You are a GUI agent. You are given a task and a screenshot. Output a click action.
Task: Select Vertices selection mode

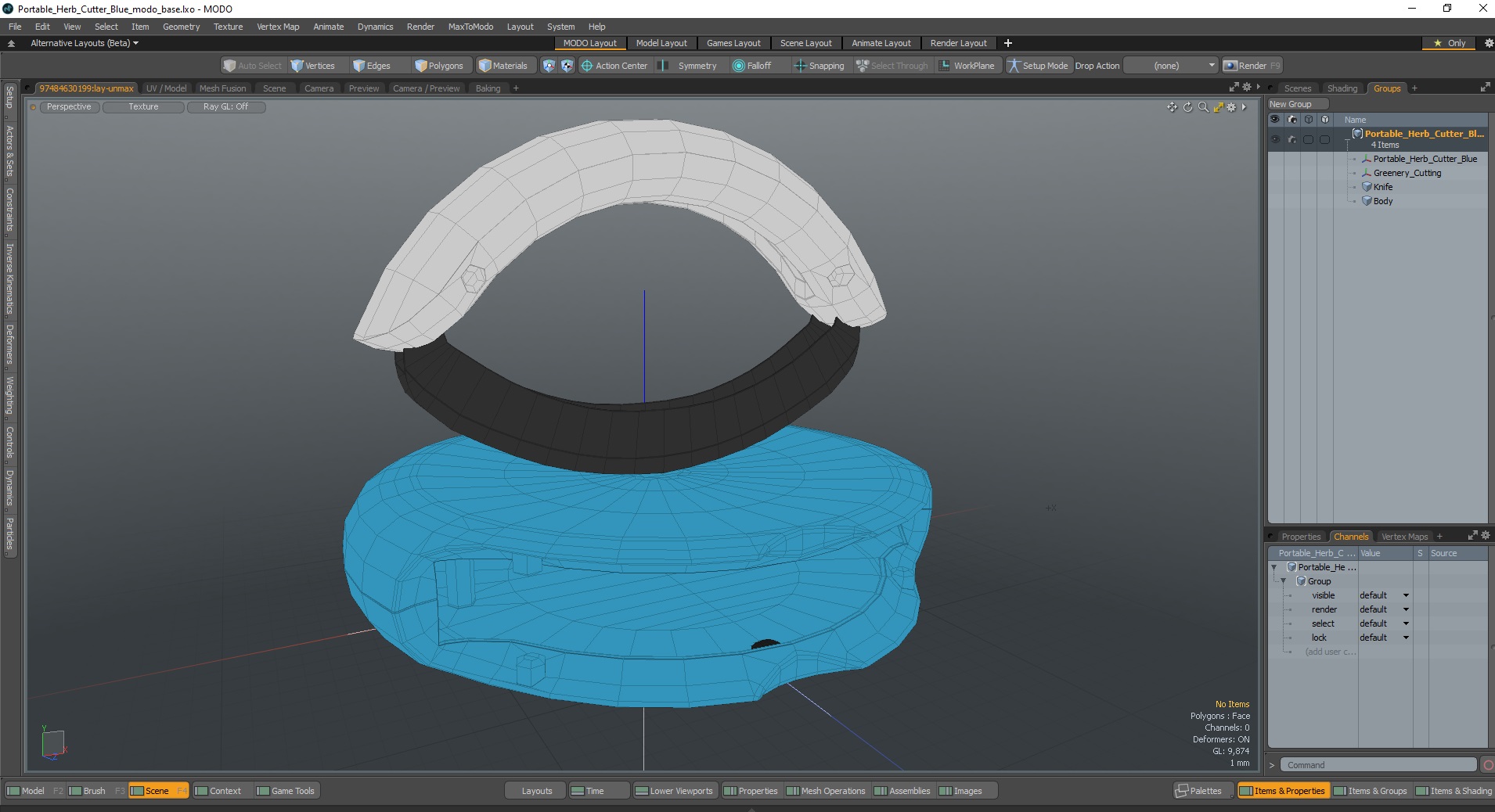tap(312, 66)
